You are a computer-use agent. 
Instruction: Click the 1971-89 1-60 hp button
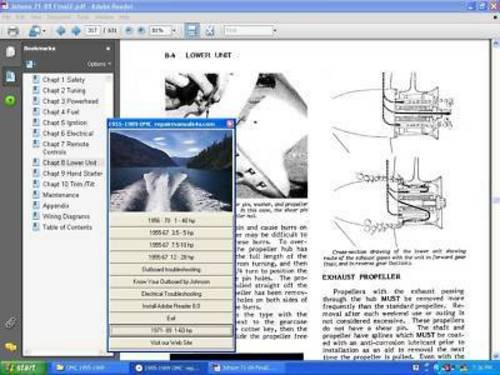[x=171, y=330]
